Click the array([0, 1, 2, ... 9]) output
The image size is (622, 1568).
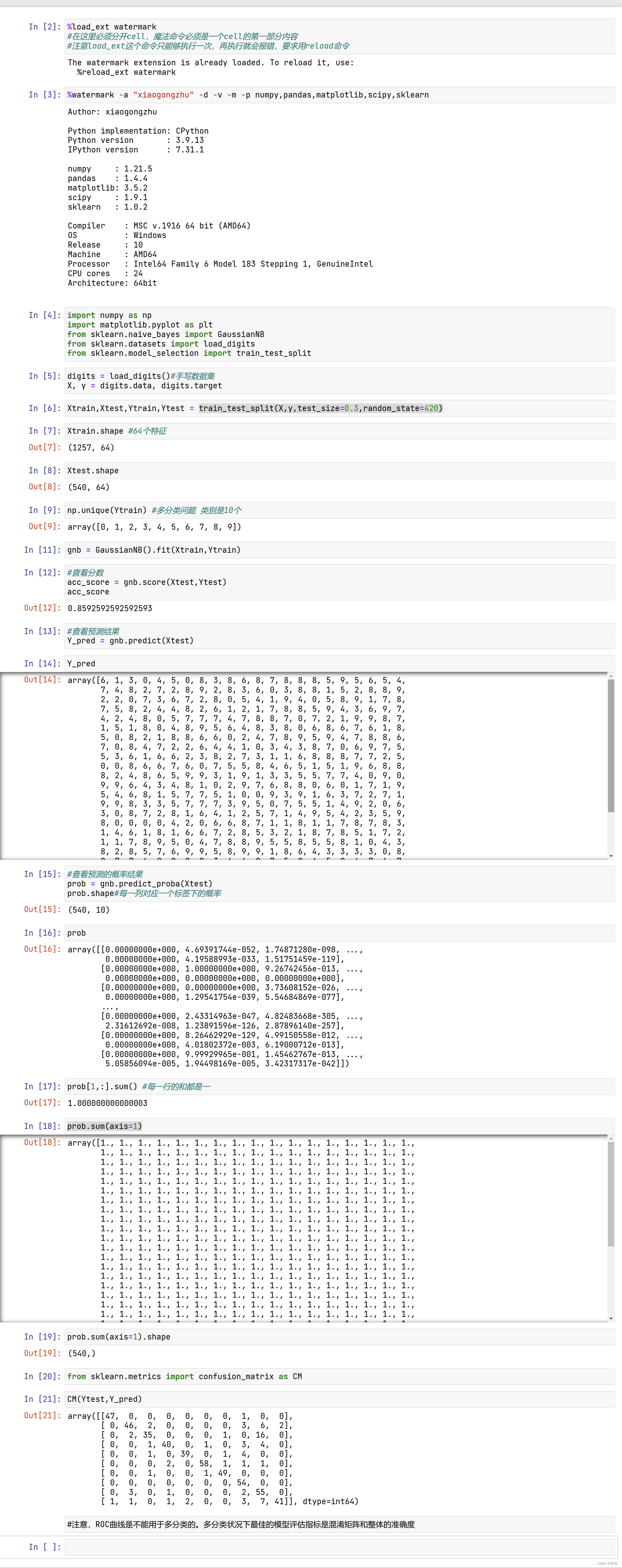coord(155,527)
